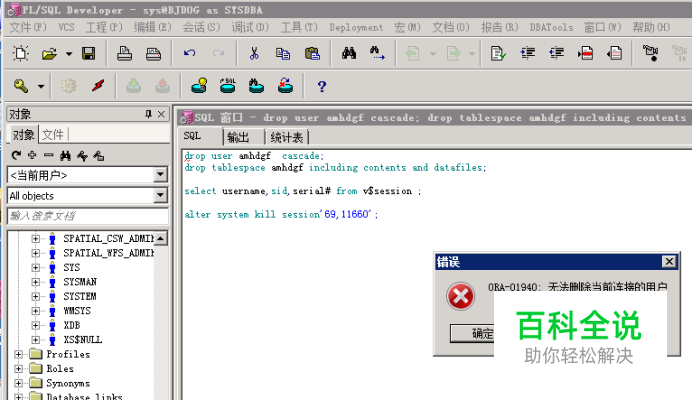This screenshot has width=692, height=400.
Task: Click the Copy icon
Action: (x=283, y=54)
